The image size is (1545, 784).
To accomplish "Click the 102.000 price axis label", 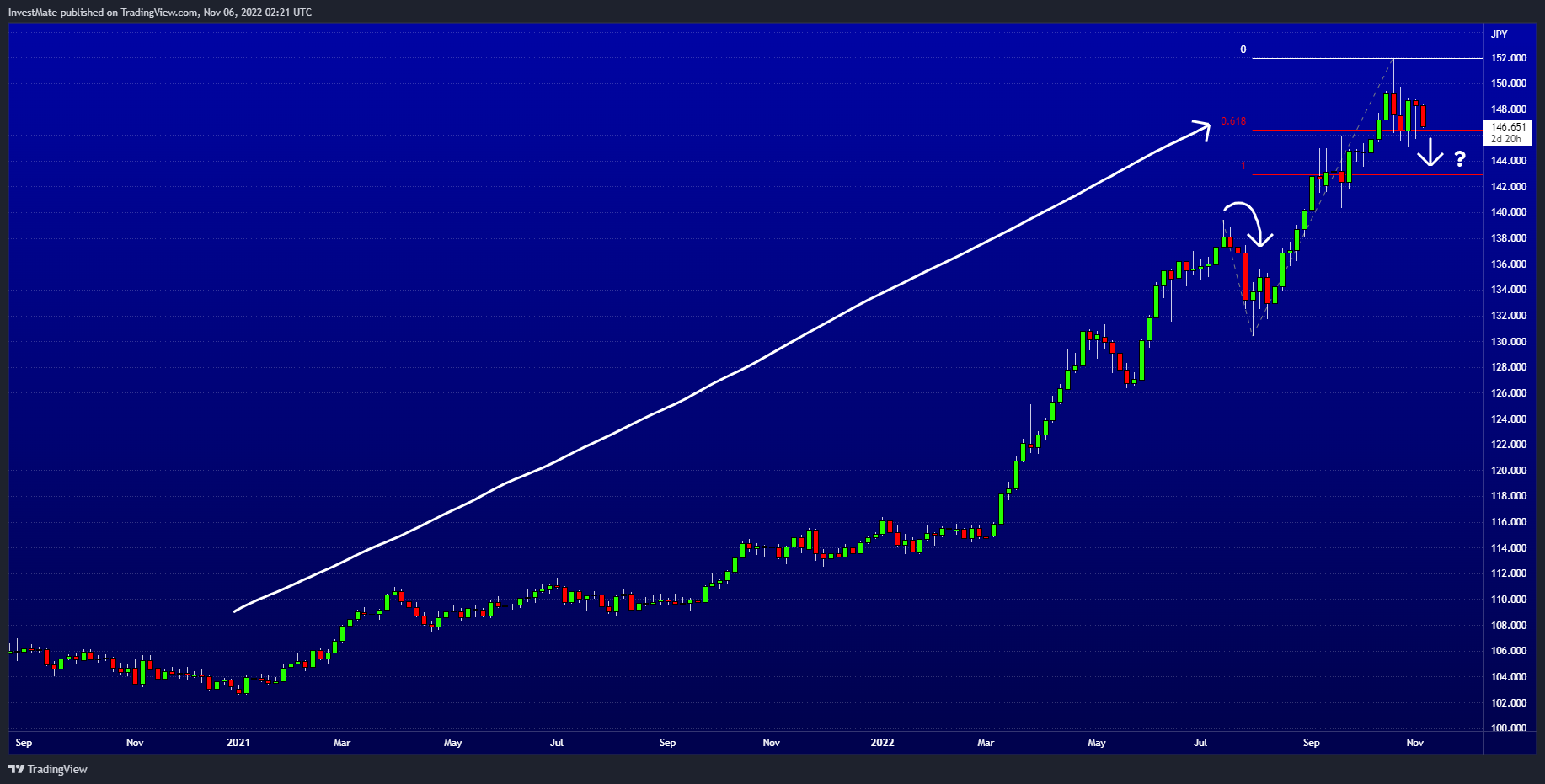I will tap(1509, 703).
